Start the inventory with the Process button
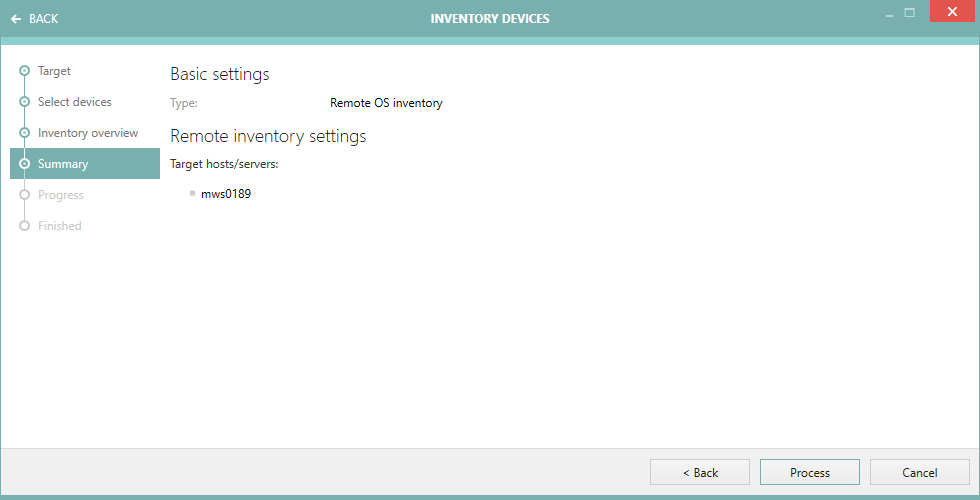Screen dimensions: 980x500 point(810,472)
